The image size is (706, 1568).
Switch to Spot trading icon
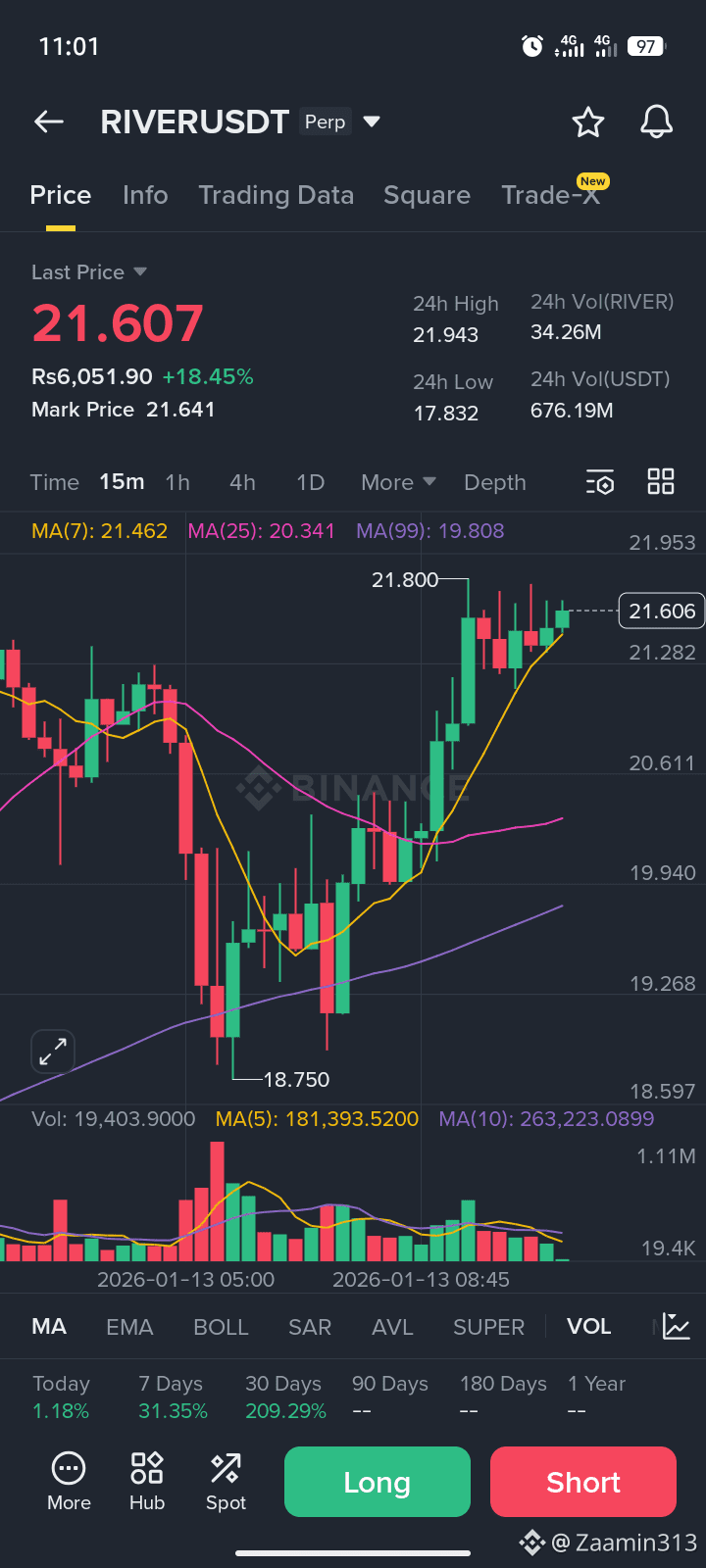226,1480
